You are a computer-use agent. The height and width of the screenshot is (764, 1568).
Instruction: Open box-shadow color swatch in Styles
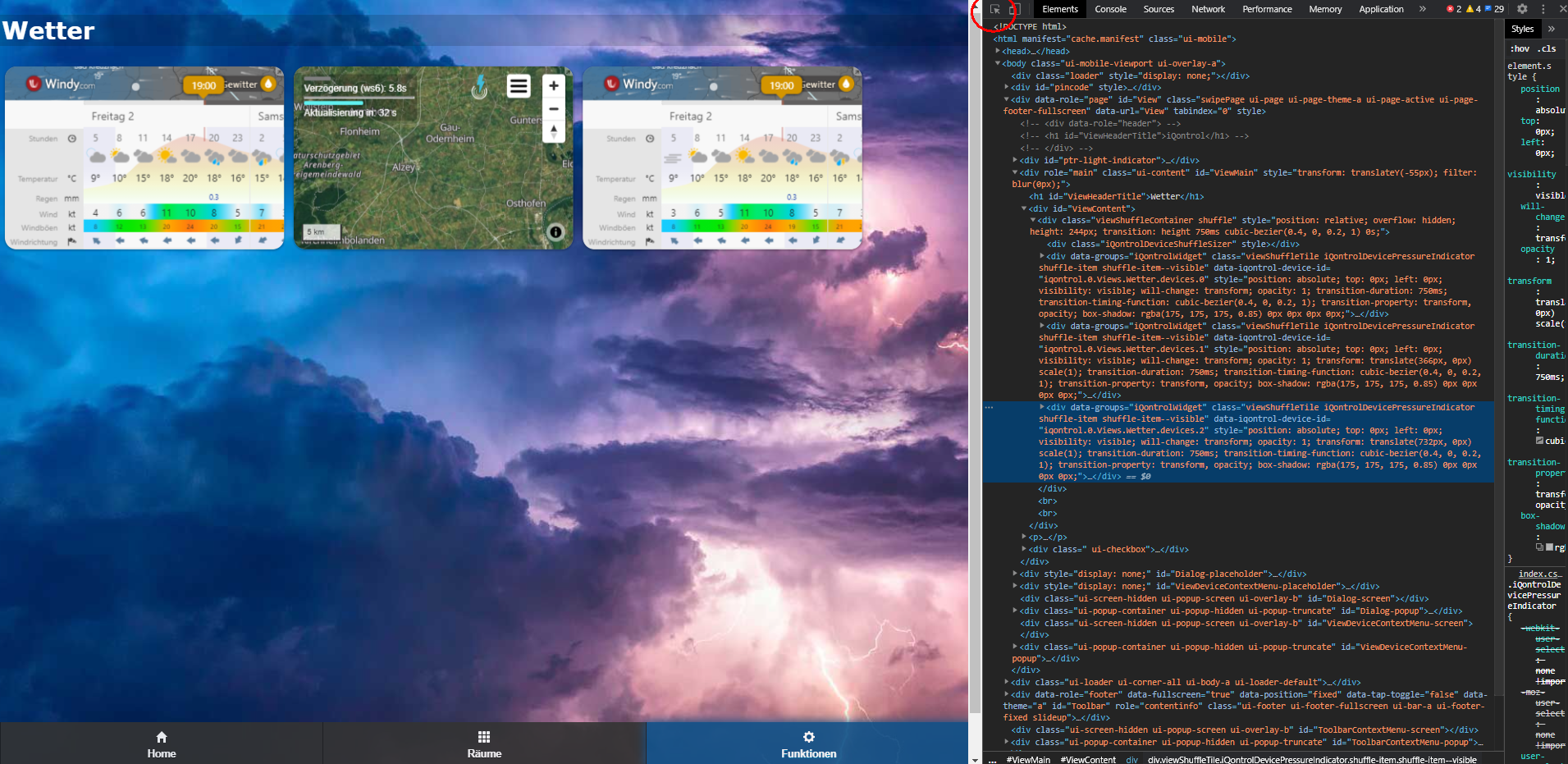(1549, 547)
